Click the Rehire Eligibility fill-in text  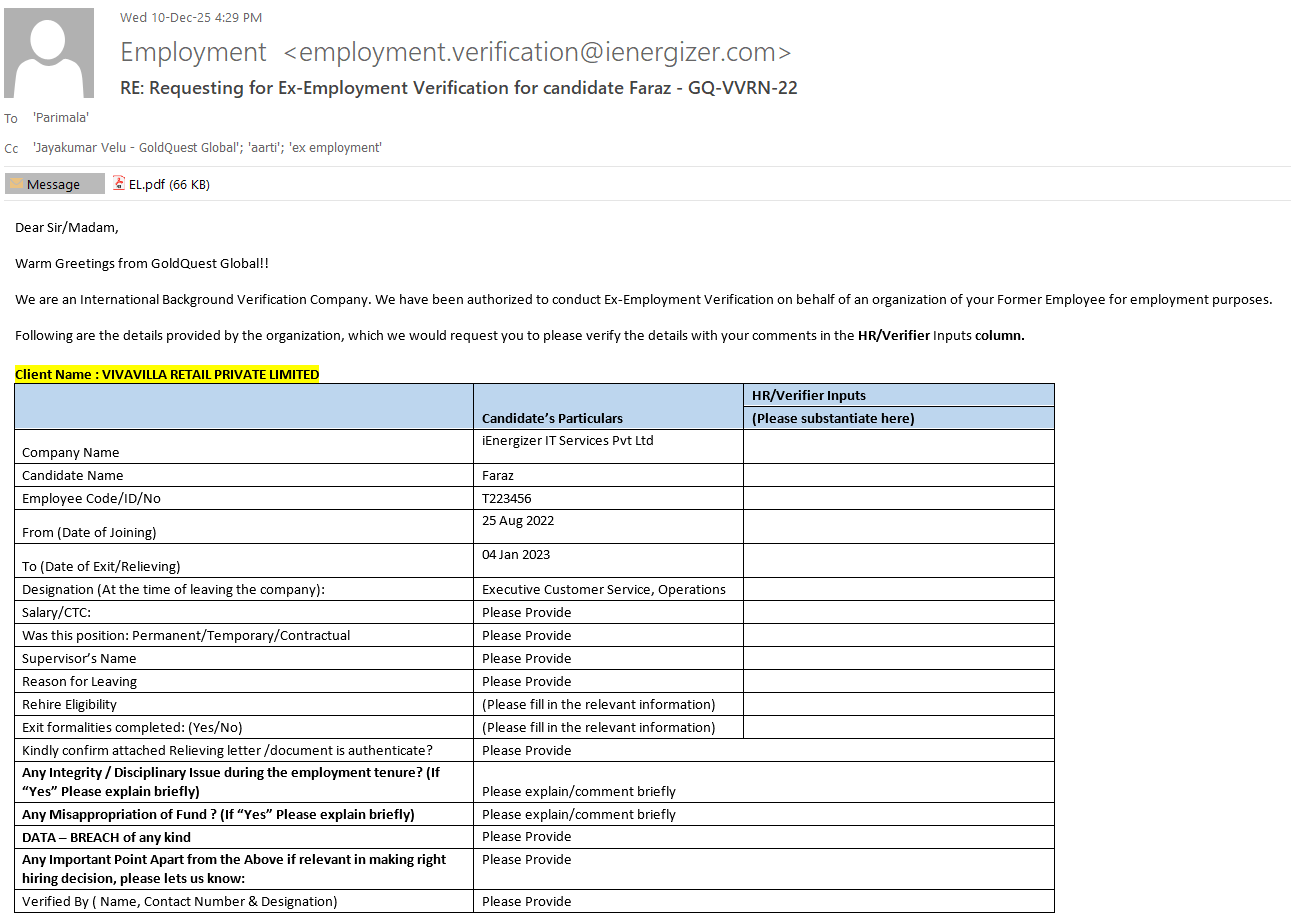[598, 704]
